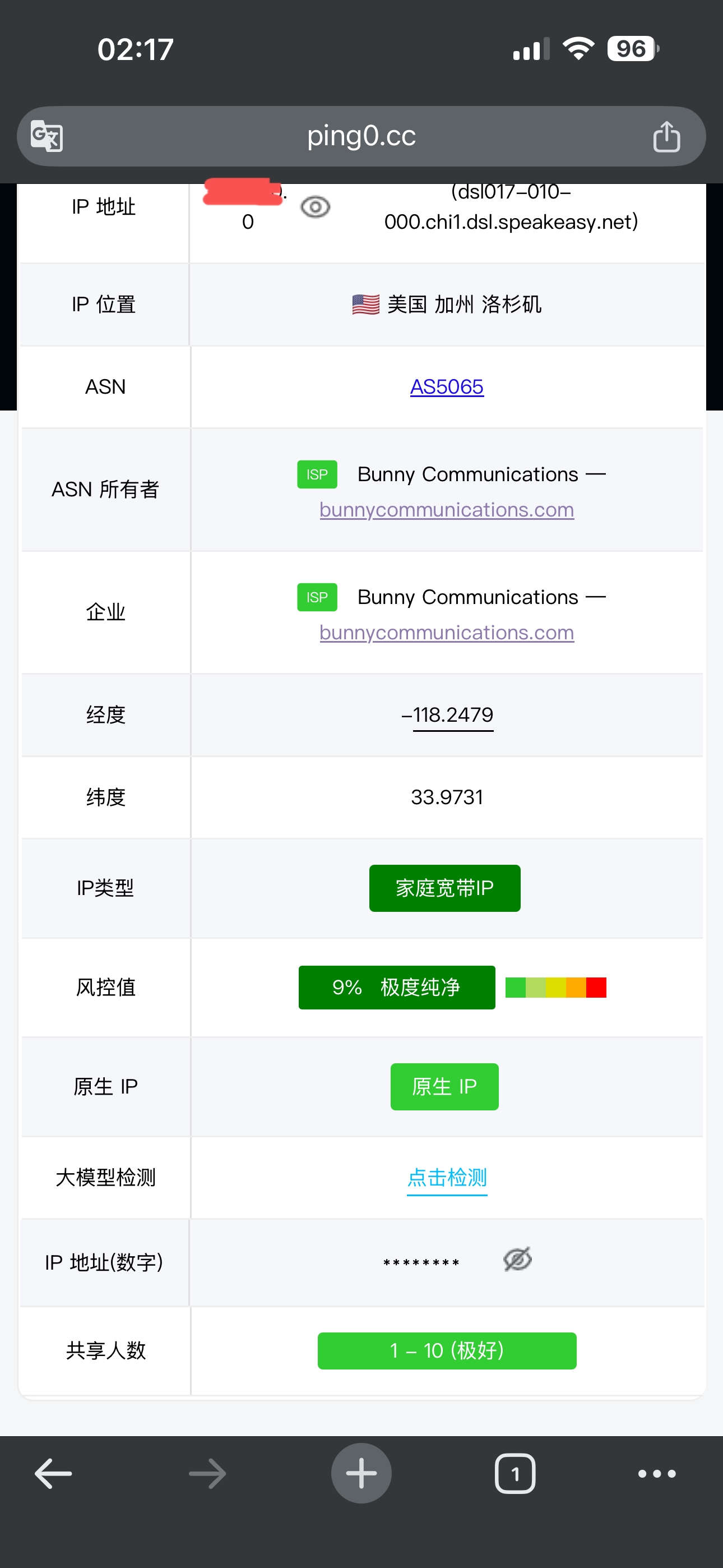This screenshot has height=1568, width=723.
Task: Tap the 02:17 clock in status bar
Action: pyautogui.click(x=136, y=49)
